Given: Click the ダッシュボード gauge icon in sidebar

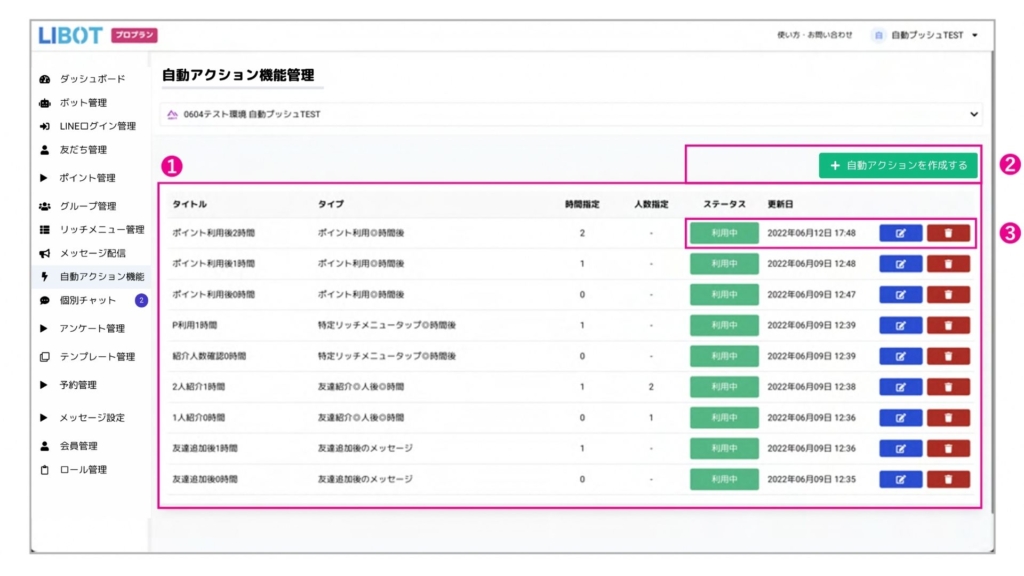Looking at the screenshot, I should (44, 79).
